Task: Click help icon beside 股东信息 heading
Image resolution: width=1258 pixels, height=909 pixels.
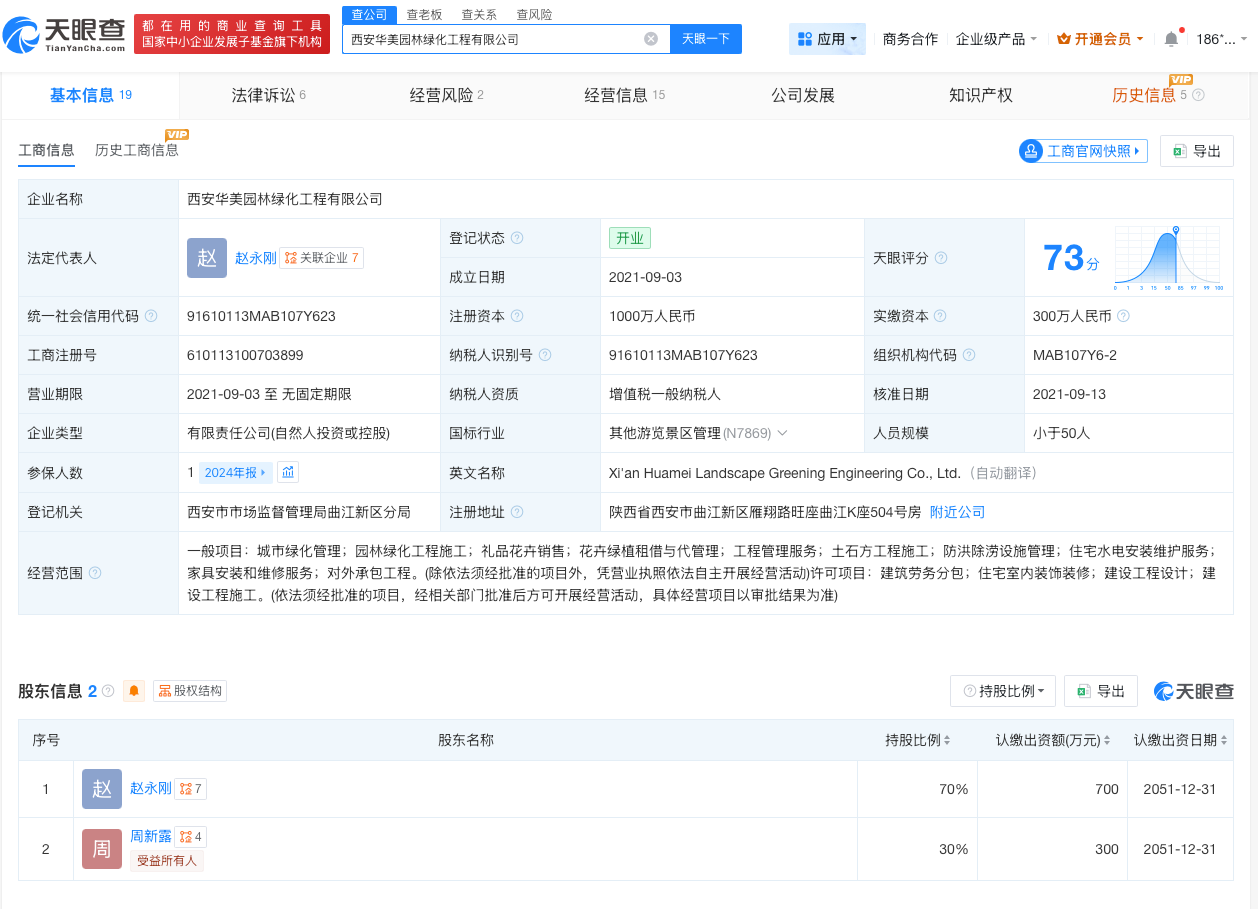Action: coord(107,691)
